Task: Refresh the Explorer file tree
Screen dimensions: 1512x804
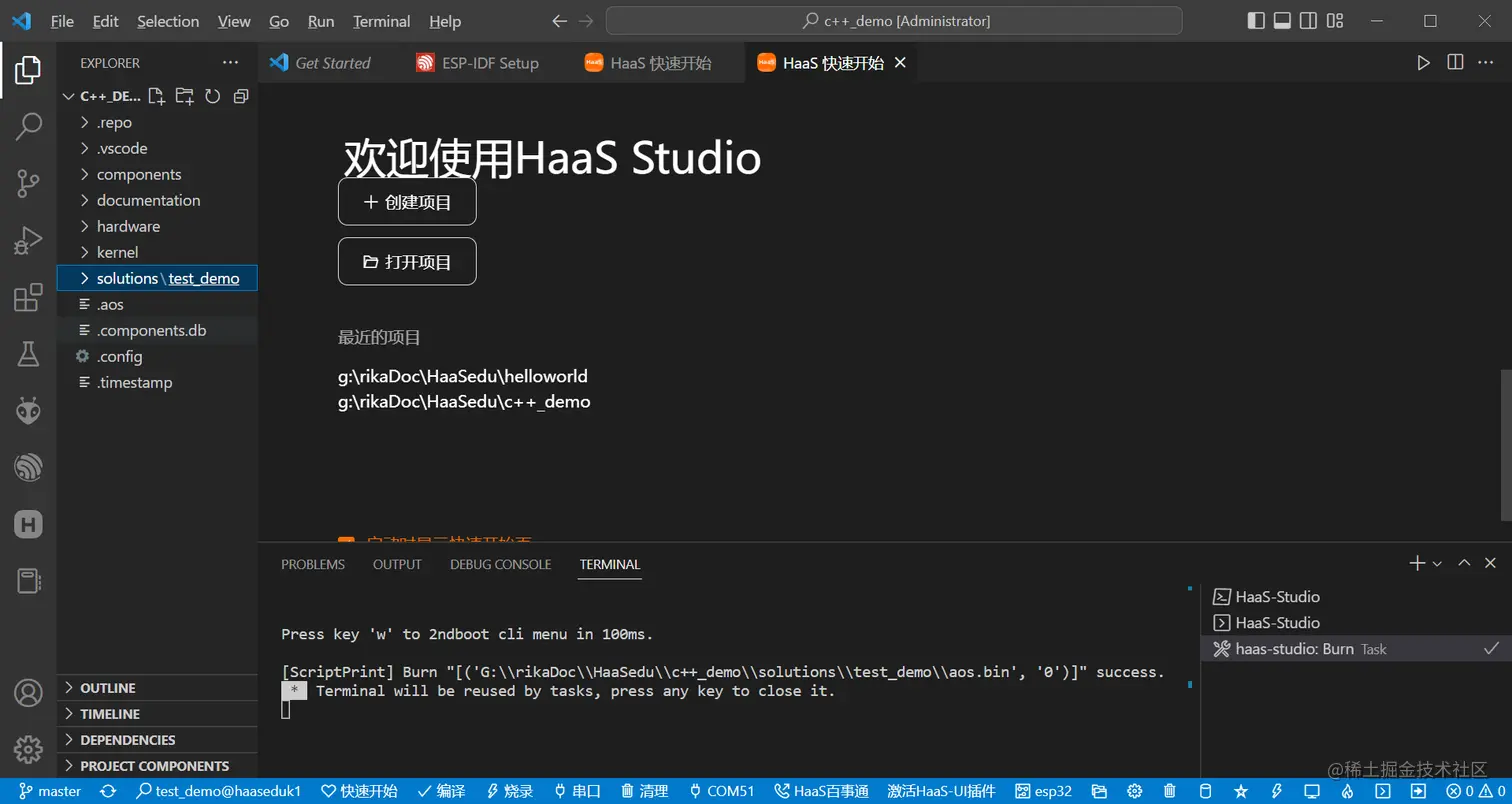Action: [212, 96]
